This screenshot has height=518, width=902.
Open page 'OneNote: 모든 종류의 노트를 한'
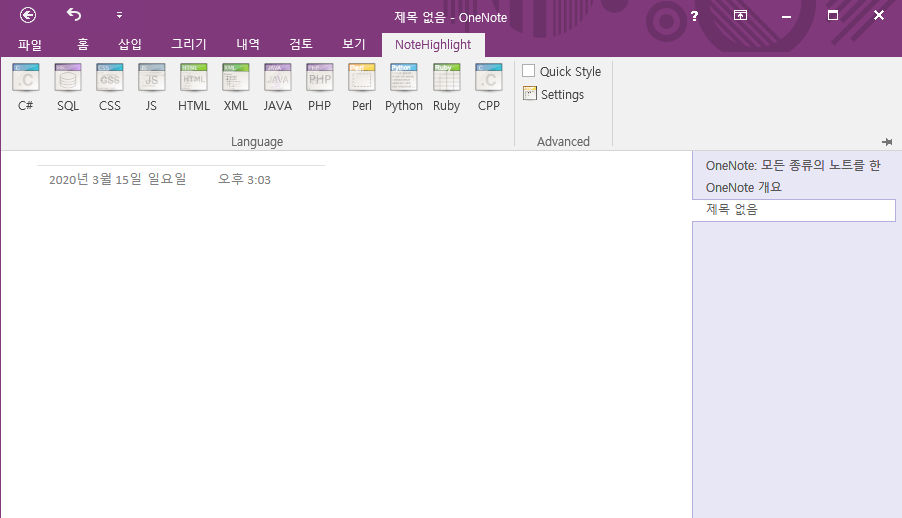pos(794,166)
